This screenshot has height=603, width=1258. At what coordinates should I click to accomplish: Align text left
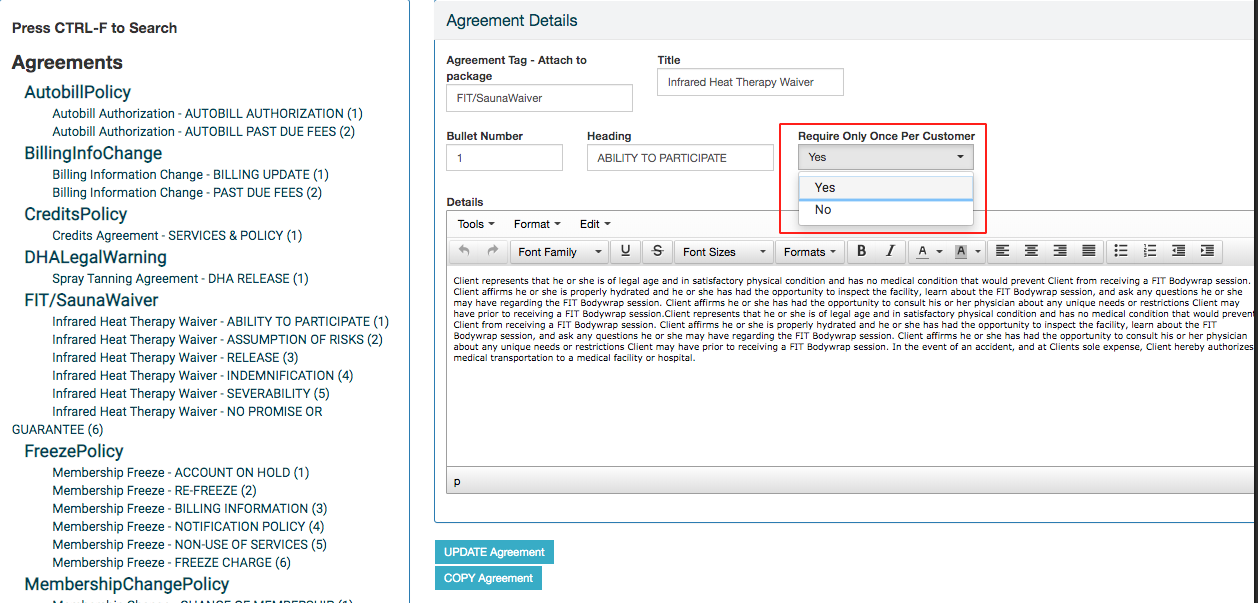pos(1003,251)
